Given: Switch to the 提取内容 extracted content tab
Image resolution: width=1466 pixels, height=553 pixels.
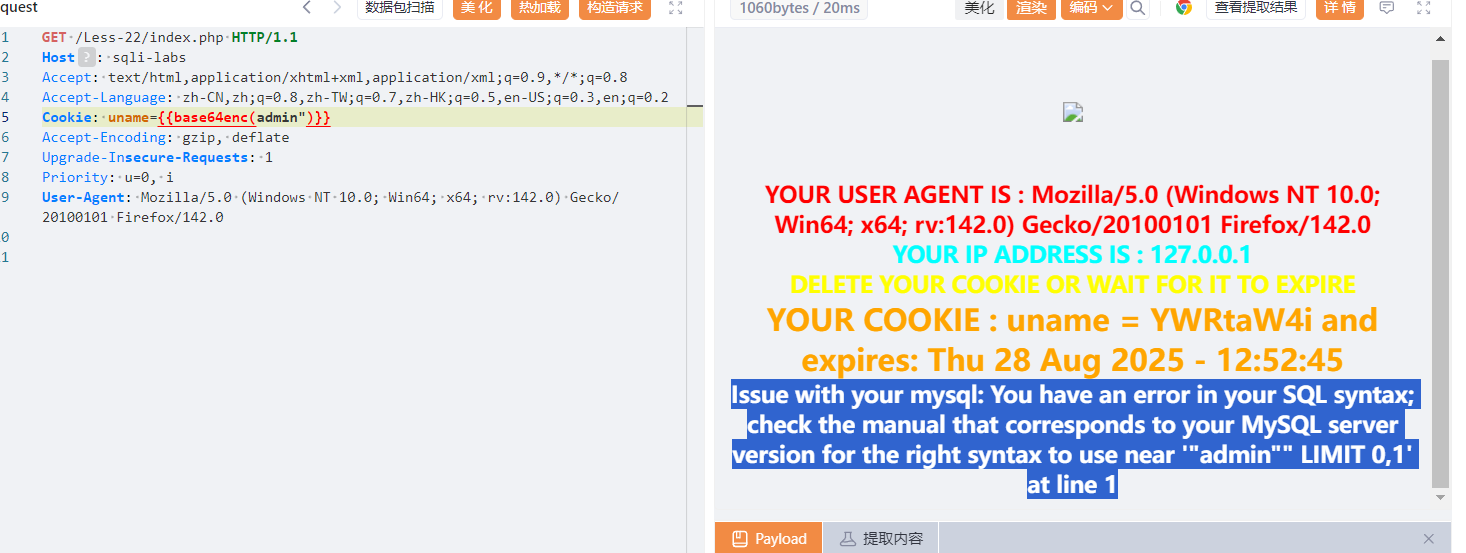Looking at the screenshot, I should coord(880,538).
